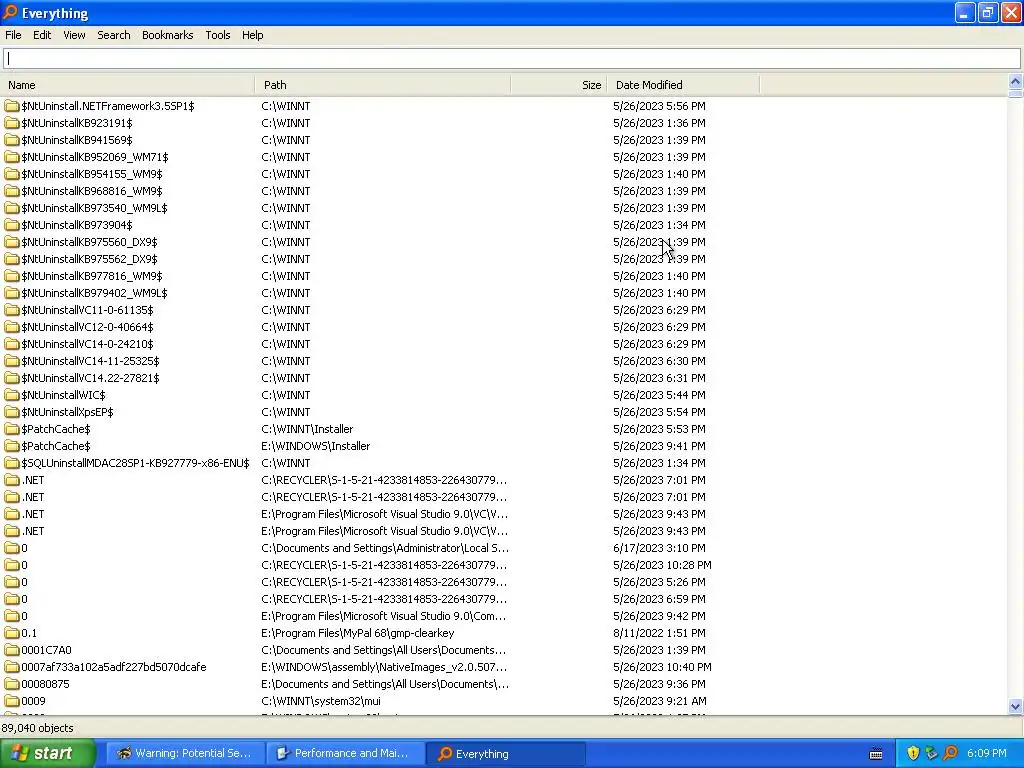Switch to the Performance and Mai... taskbar window
1024x768 pixels.
(345, 753)
